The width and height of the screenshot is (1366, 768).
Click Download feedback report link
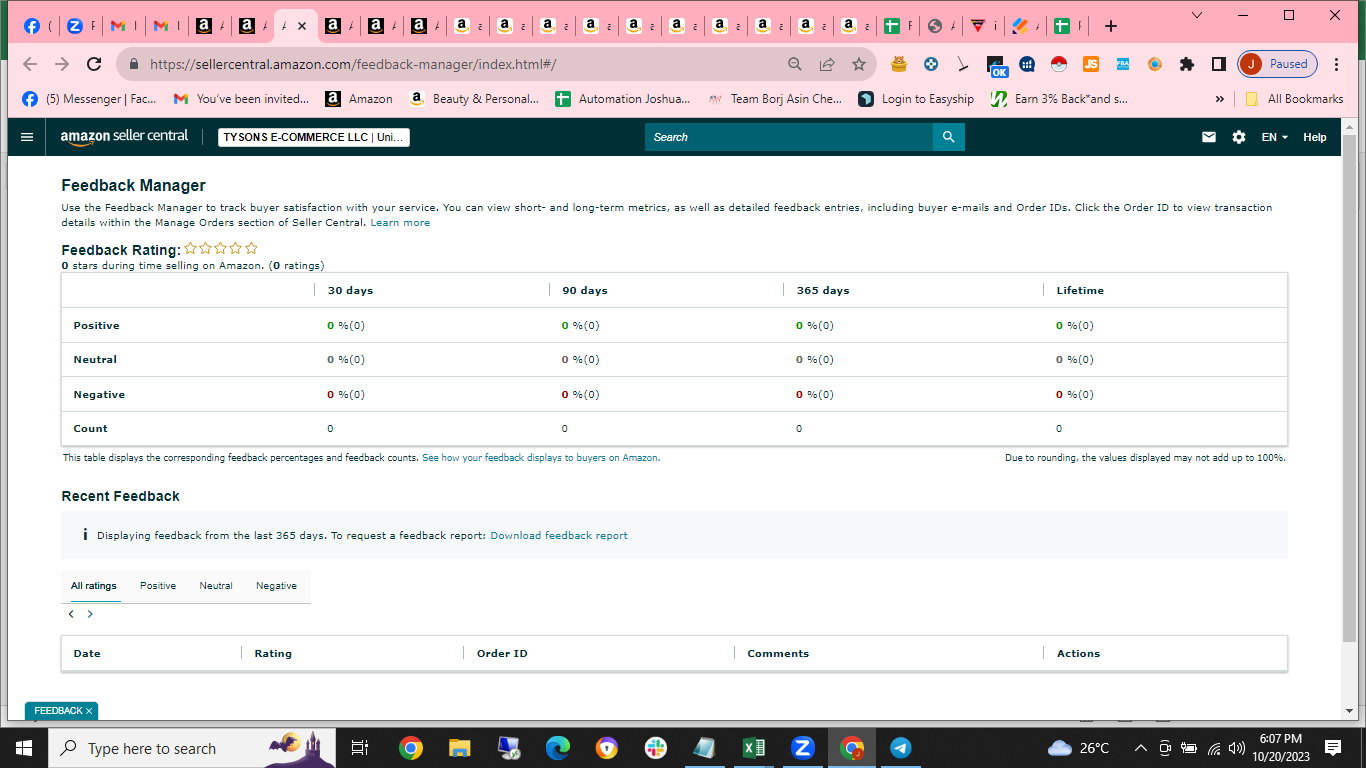point(559,536)
